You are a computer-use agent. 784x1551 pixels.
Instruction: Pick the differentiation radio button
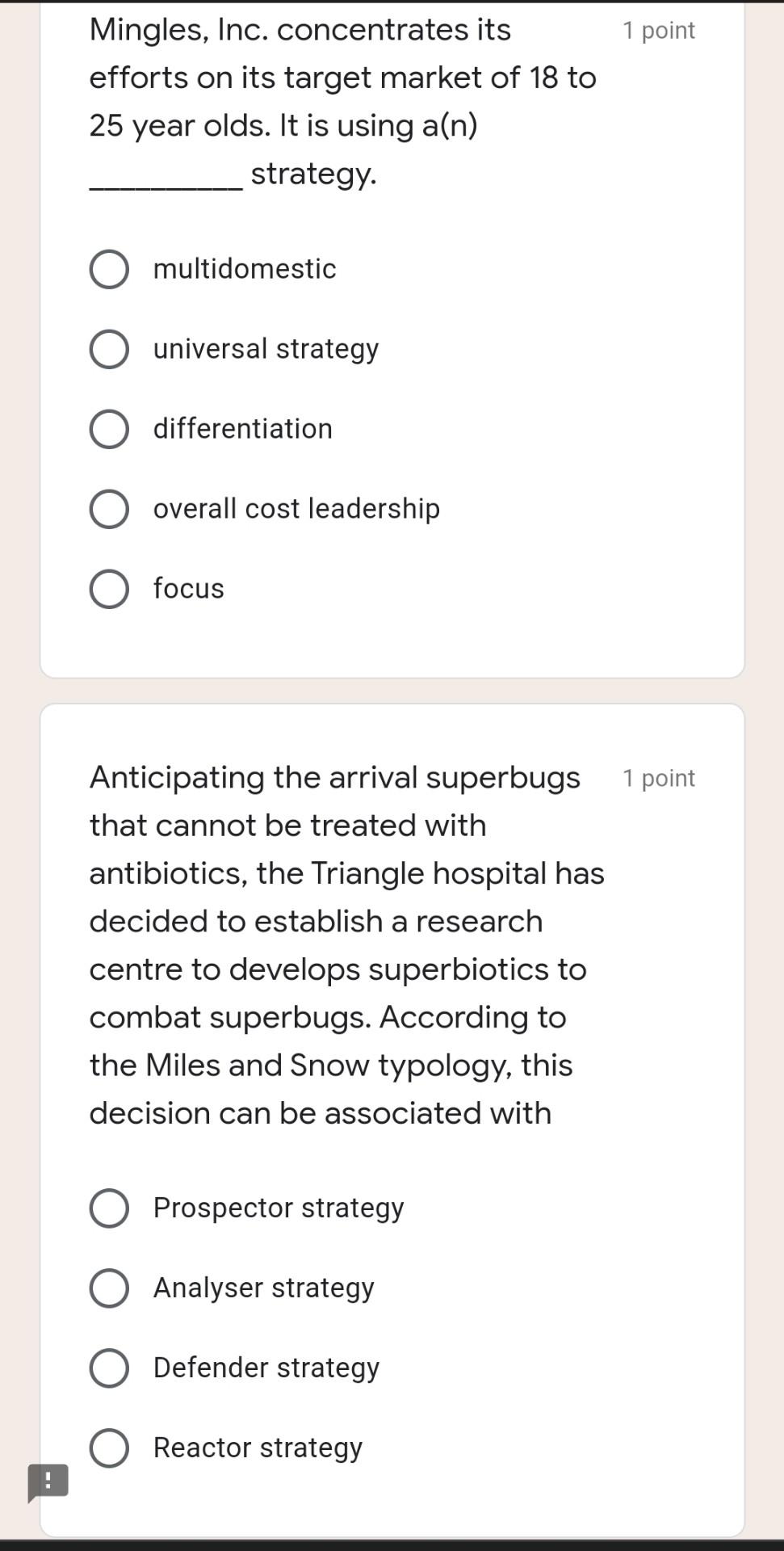pyautogui.click(x=109, y=429)
